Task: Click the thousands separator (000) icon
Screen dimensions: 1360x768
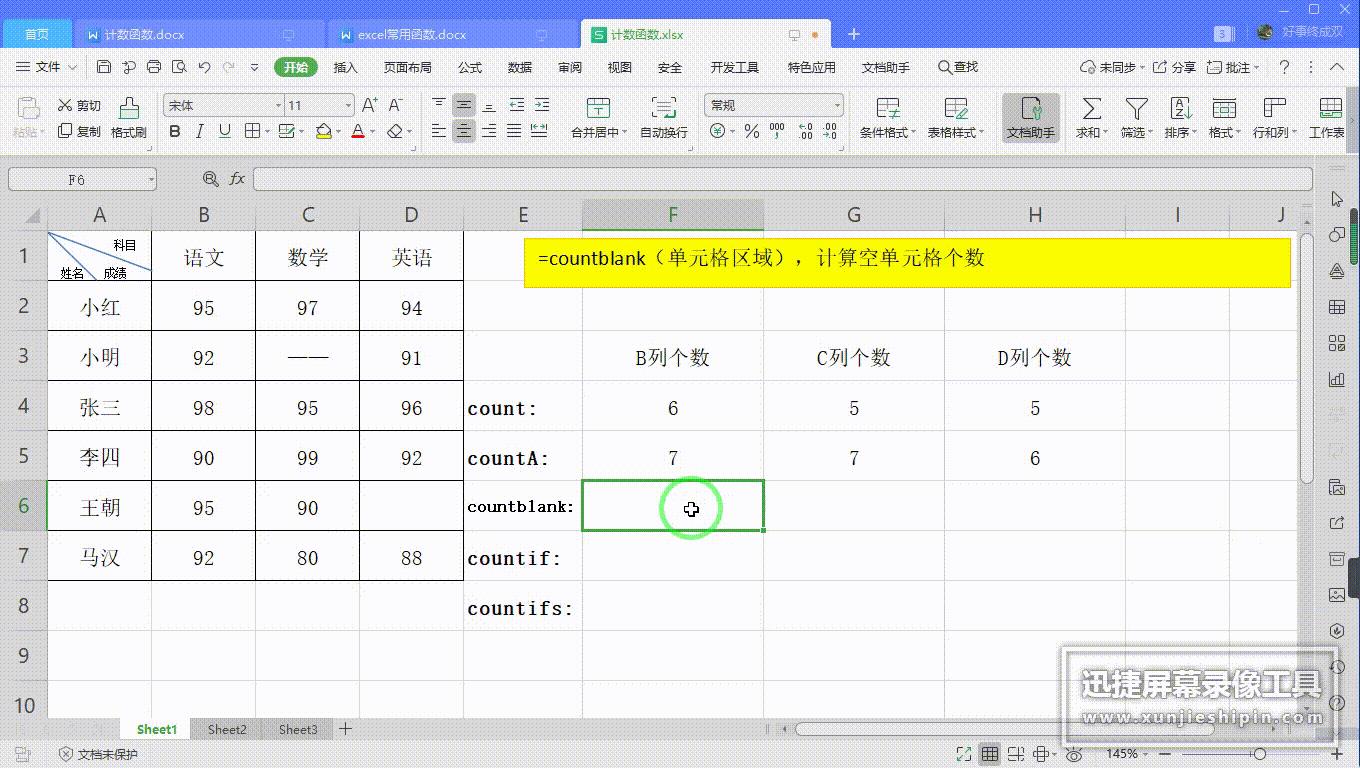Action: tap(779, 131)
